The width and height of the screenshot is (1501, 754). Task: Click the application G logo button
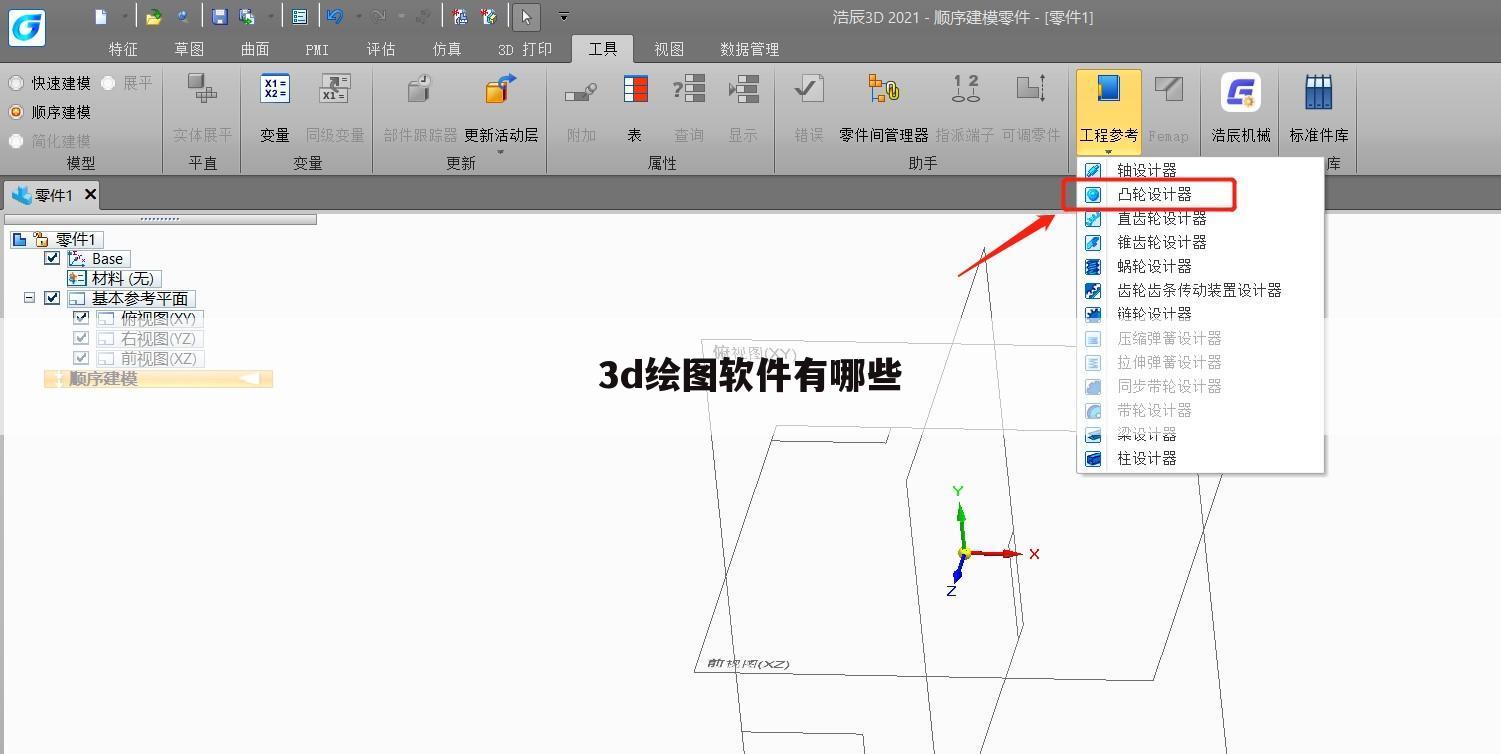click(26, 26)
